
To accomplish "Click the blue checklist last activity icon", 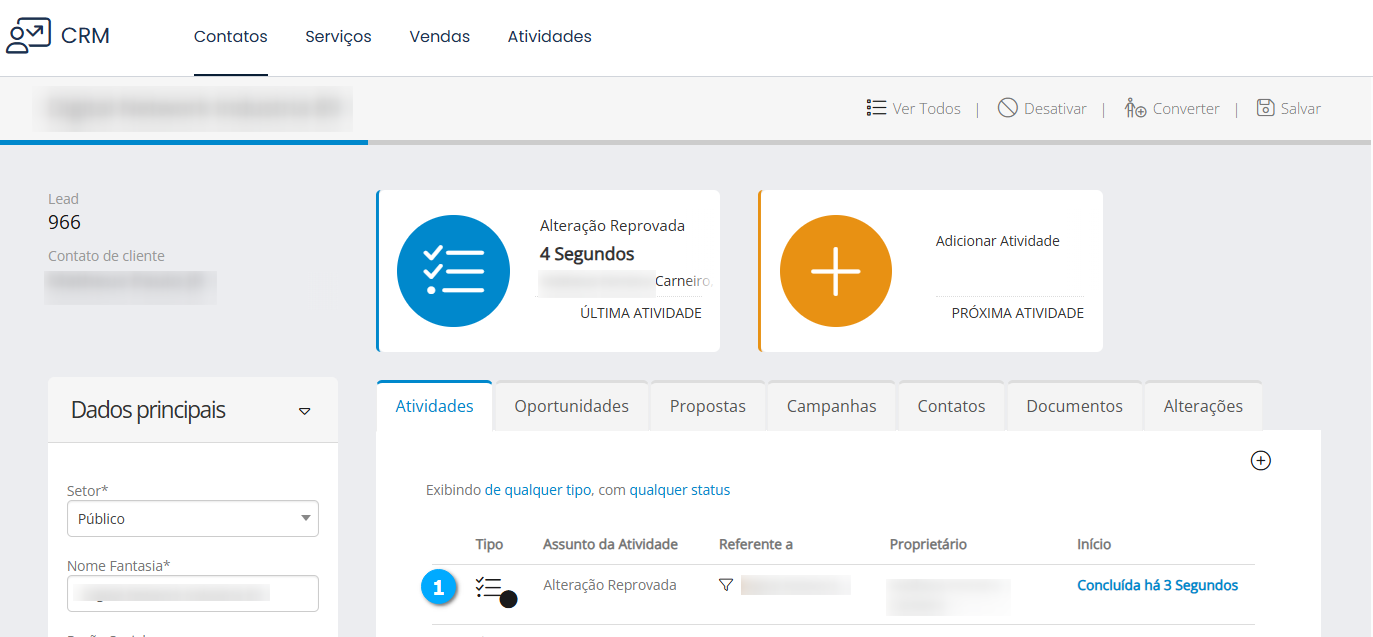I will [453, 271].
